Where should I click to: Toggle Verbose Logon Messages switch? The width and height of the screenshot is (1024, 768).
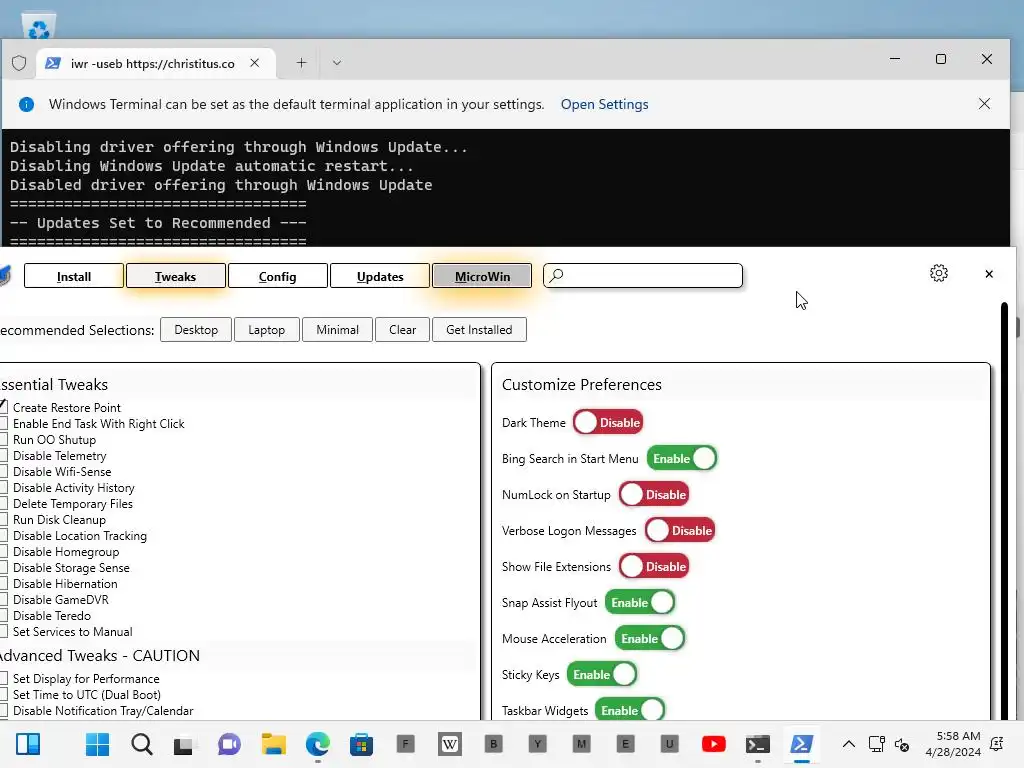(680, 530)
